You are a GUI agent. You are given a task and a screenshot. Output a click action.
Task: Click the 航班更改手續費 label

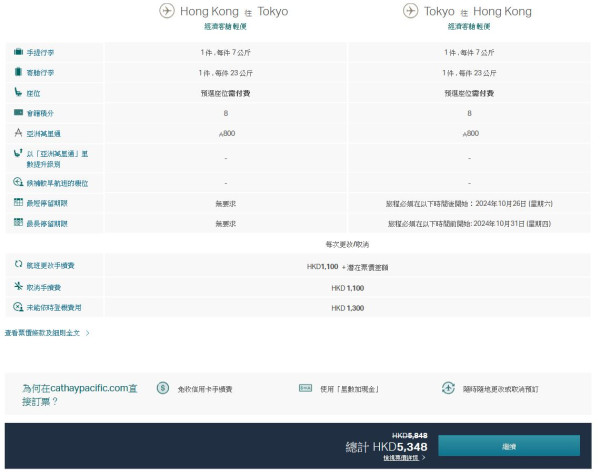pos(50,265)
